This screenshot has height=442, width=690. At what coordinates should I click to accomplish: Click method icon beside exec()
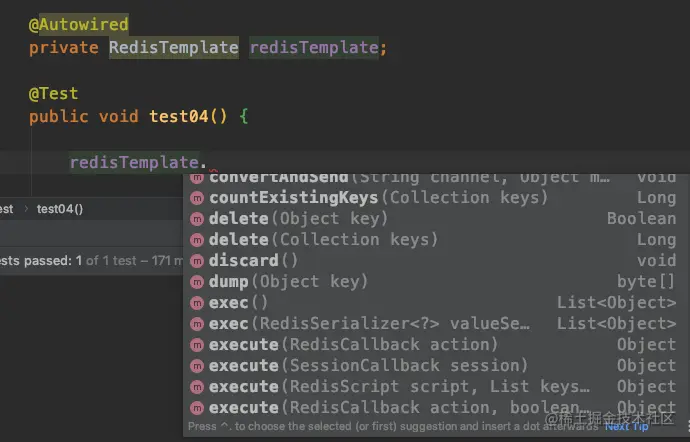pyautogui.click(x=197, y=303)
